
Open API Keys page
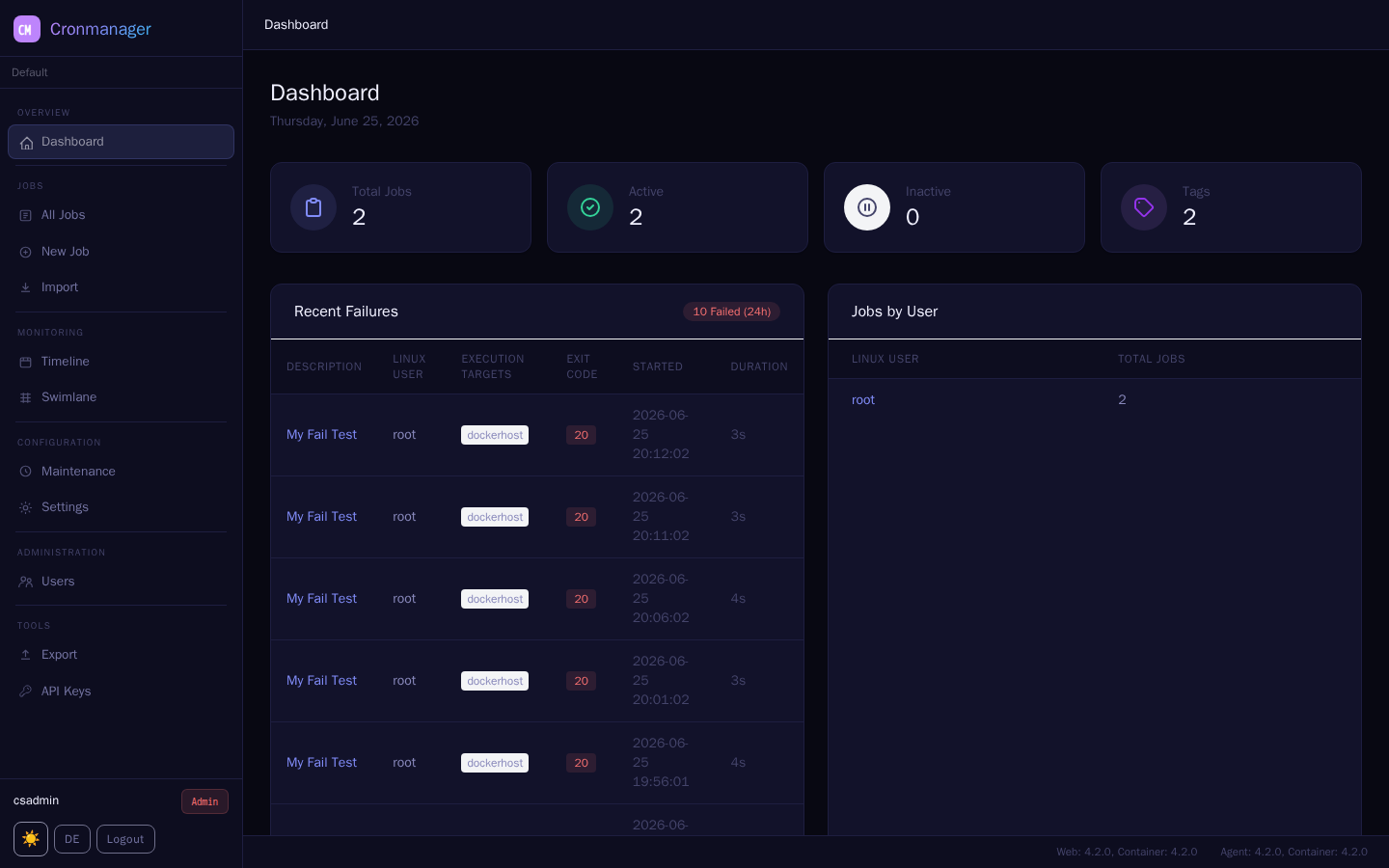pyautogui.click(x=121, y=692)
